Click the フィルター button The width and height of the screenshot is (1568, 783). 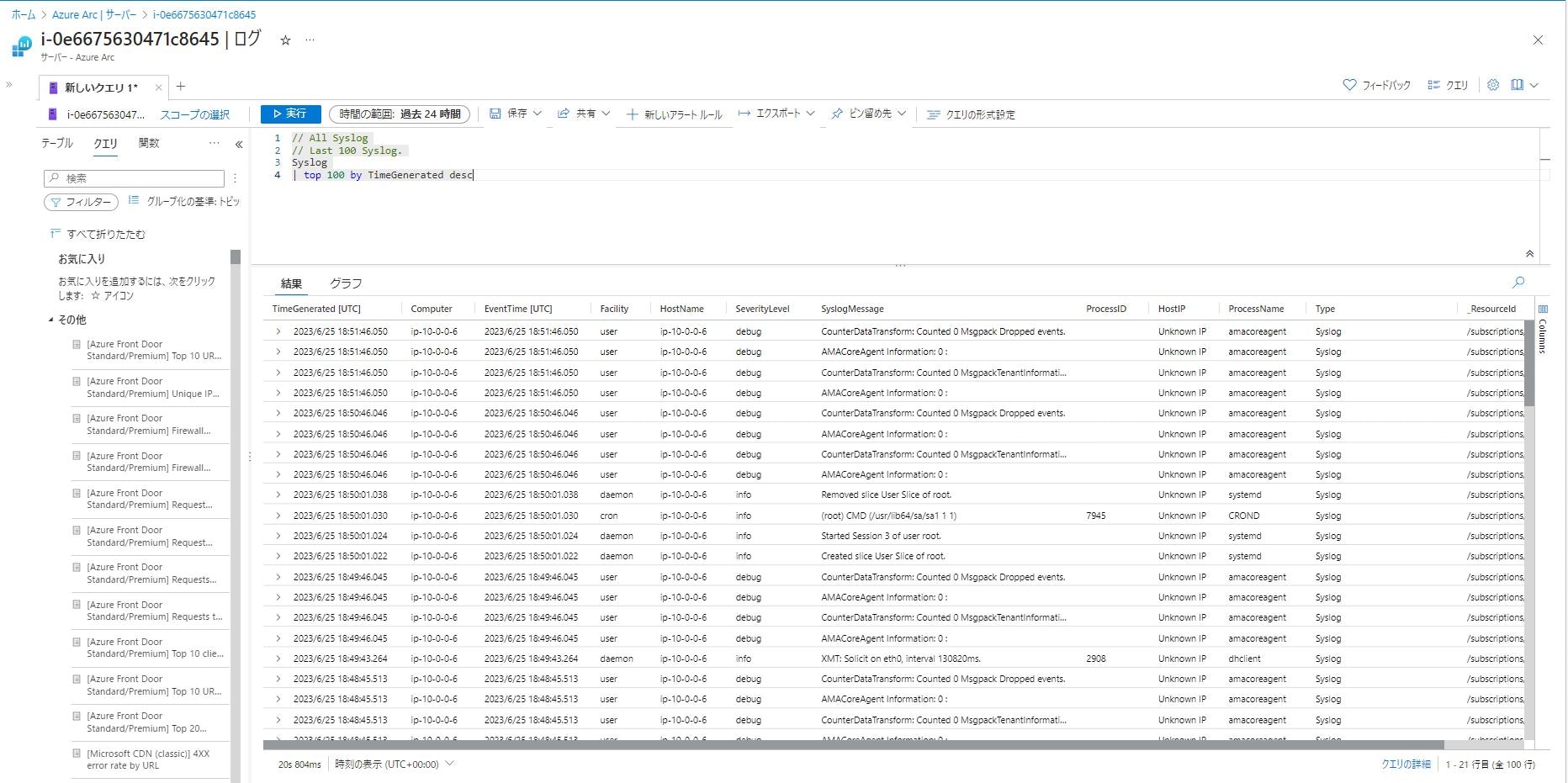(x=81, y=202)
